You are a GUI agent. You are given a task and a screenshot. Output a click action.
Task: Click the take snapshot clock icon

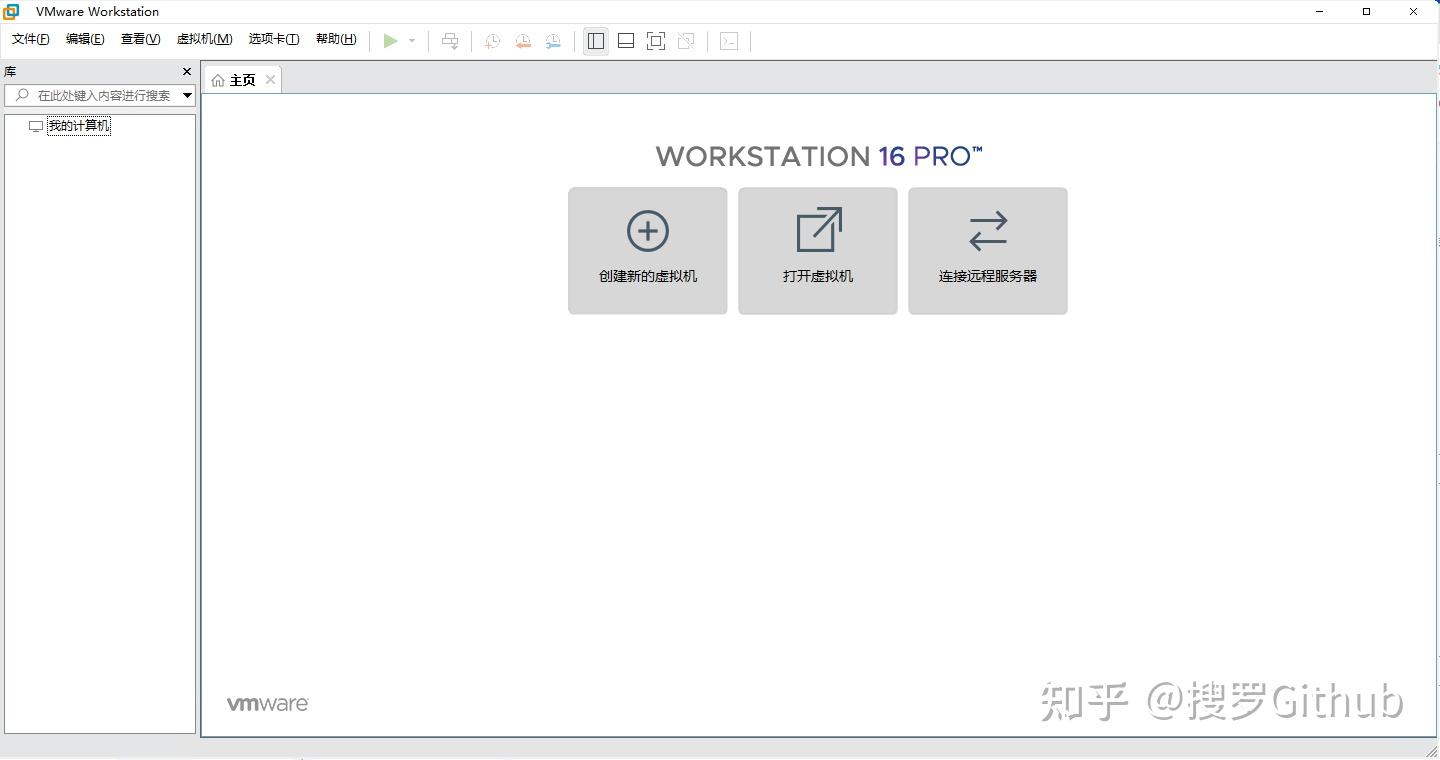coord(492,41)
